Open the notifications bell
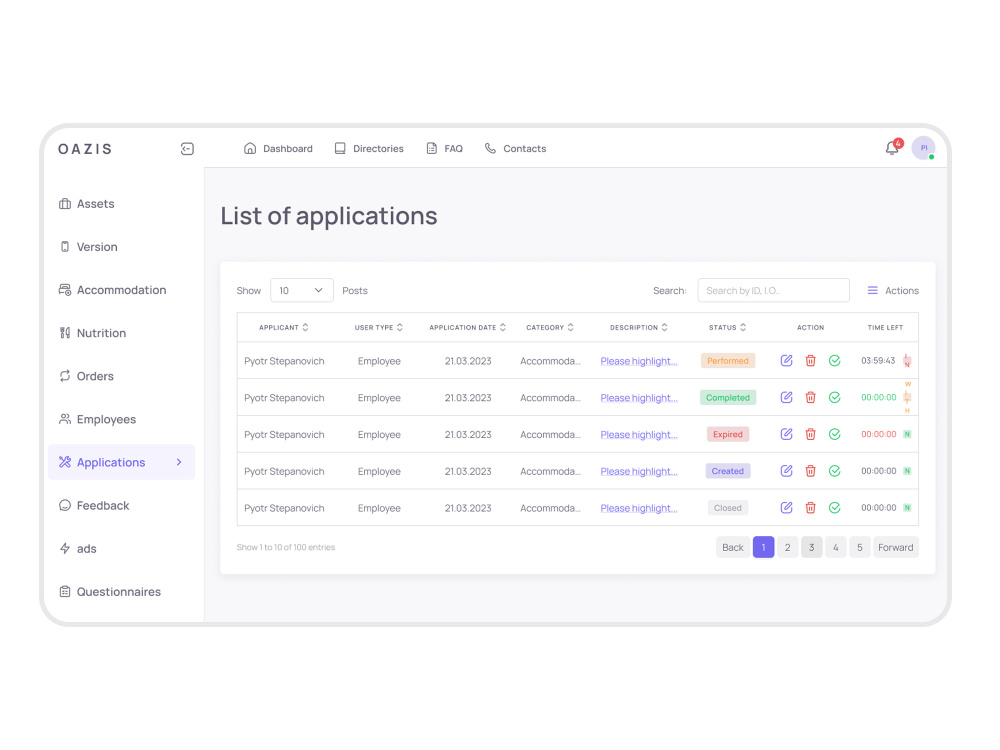The image size is (1000, 750). click(893, 148)
